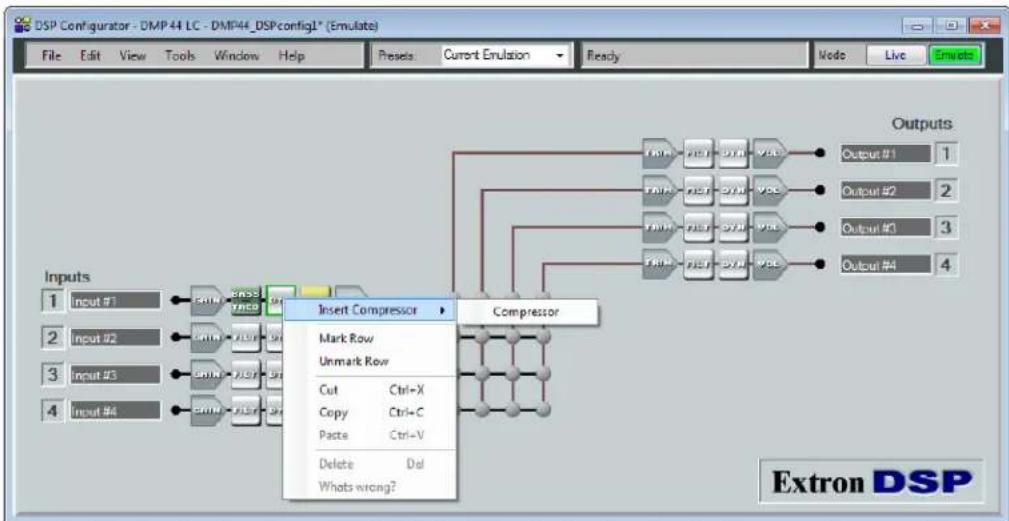Image resolution: width=1009 pixels, height=521 pixels.
Task: Click input number 4 button
Action: coord(53,410)
